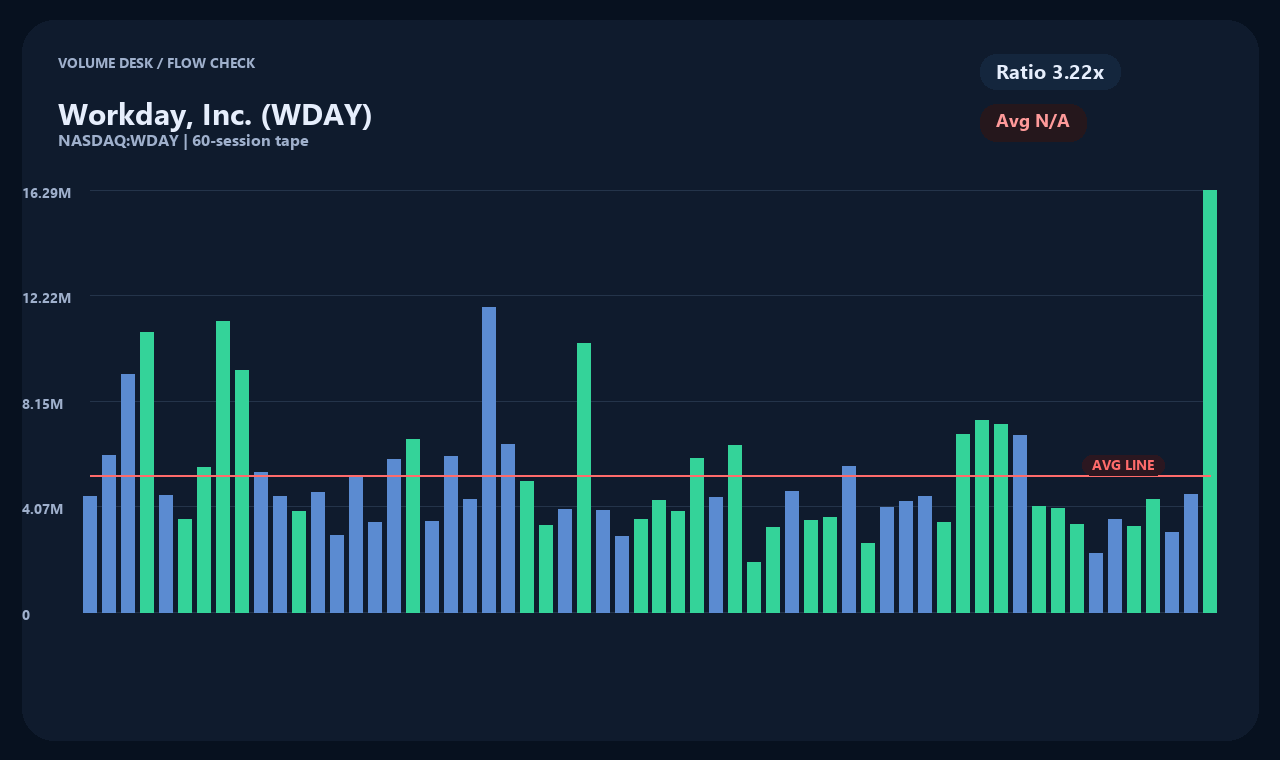Click the VOLUME DESK / FLOW CHECK header
The height and width of the screenshot is (760, 1280).
[x=157, y=63]
